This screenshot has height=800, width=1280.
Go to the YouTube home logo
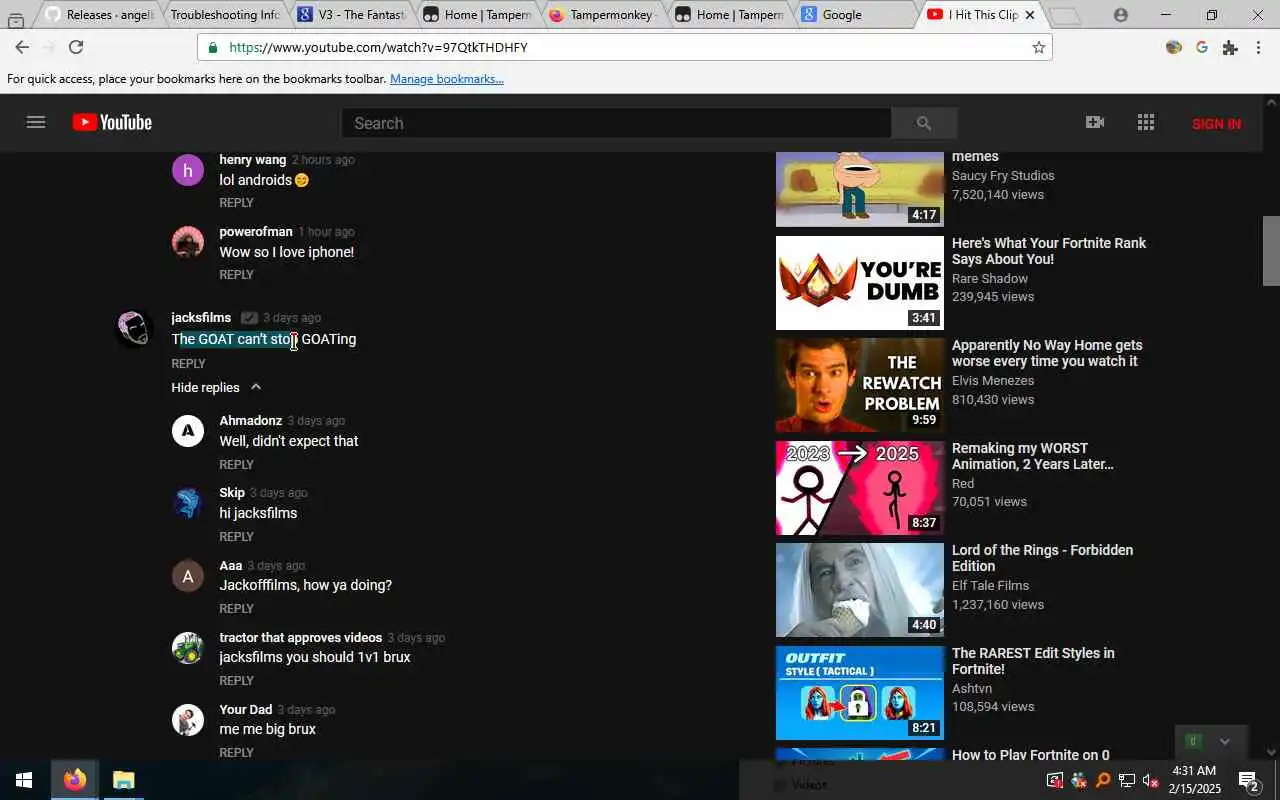pyautogui.click(x=112, y=122)
